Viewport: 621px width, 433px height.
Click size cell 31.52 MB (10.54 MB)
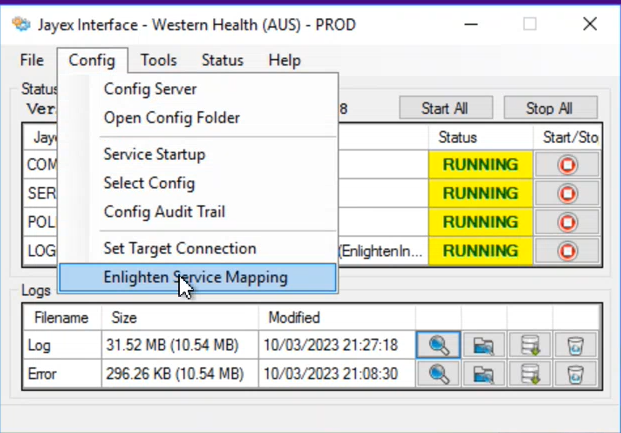(x=180, y=345)
